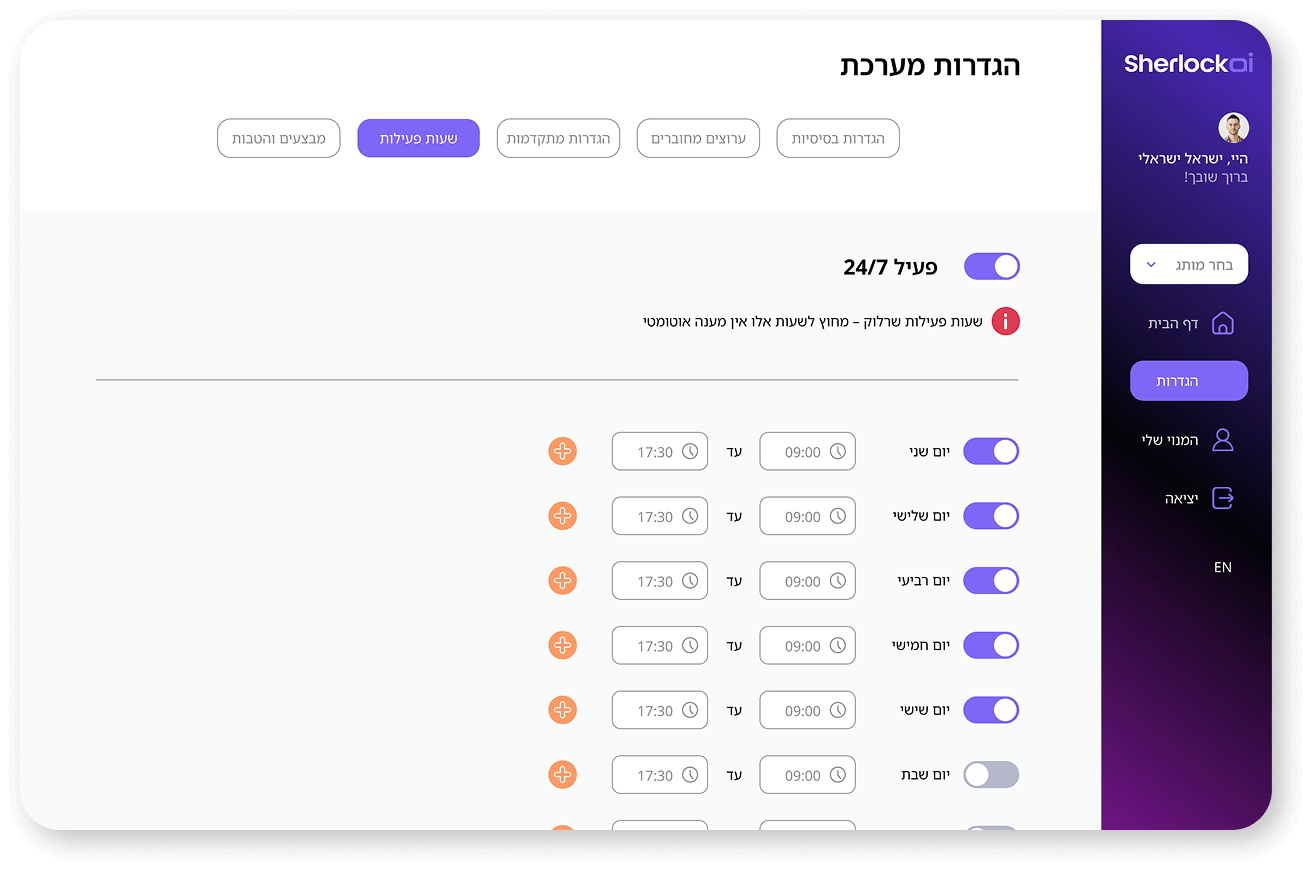
Task: Add time slot for יום שני
Action: tap(563, 452)
